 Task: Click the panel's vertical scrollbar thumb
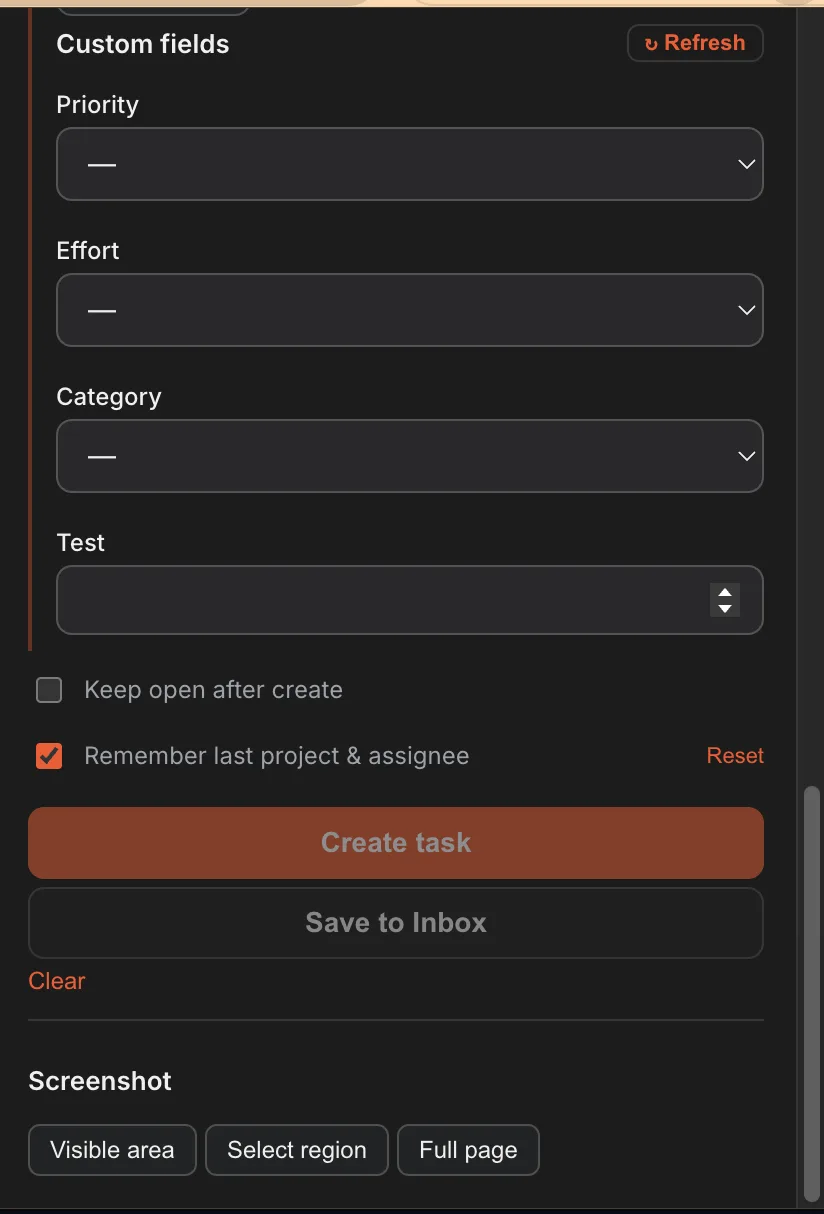point(812,994)
